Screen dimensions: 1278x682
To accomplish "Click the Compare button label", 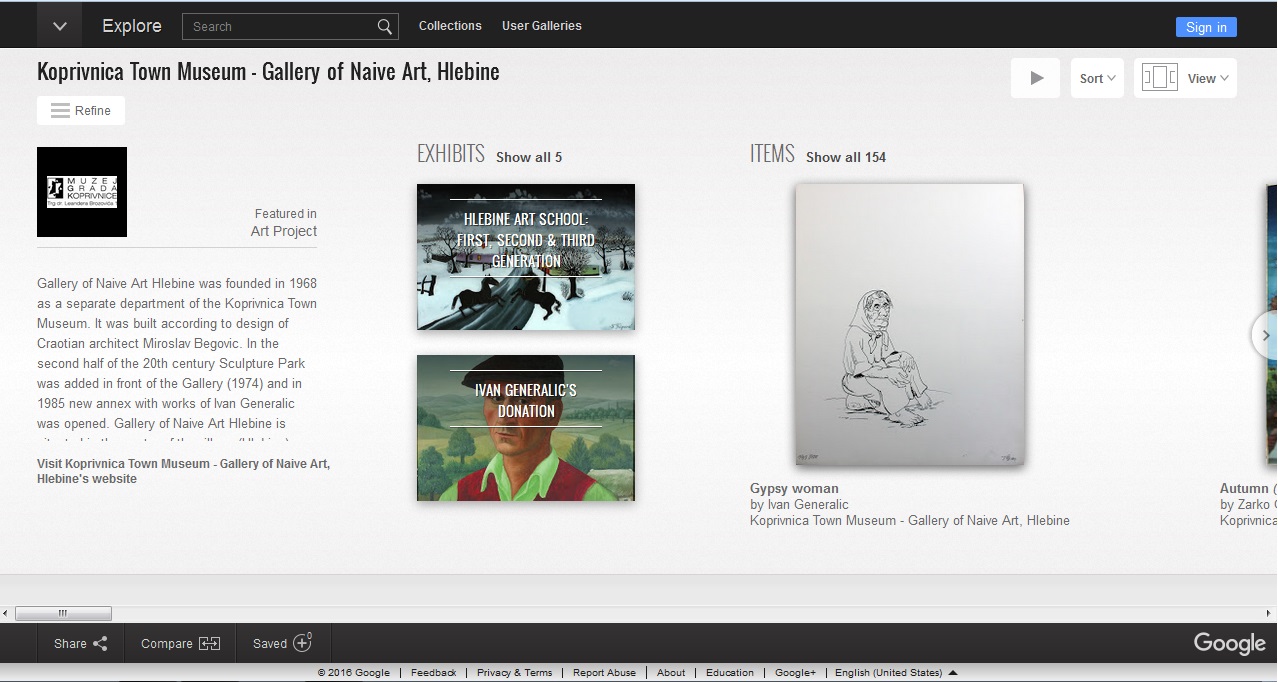I will [167, 644].
